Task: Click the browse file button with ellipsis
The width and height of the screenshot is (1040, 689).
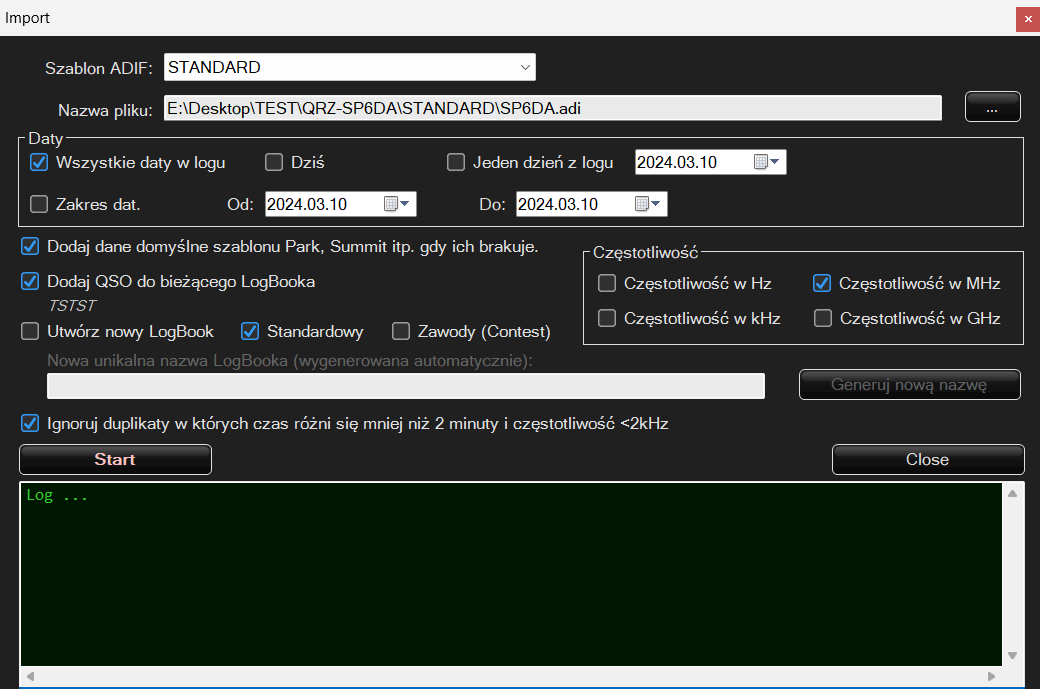Action: pyautogui.click(x=992, y=108)
